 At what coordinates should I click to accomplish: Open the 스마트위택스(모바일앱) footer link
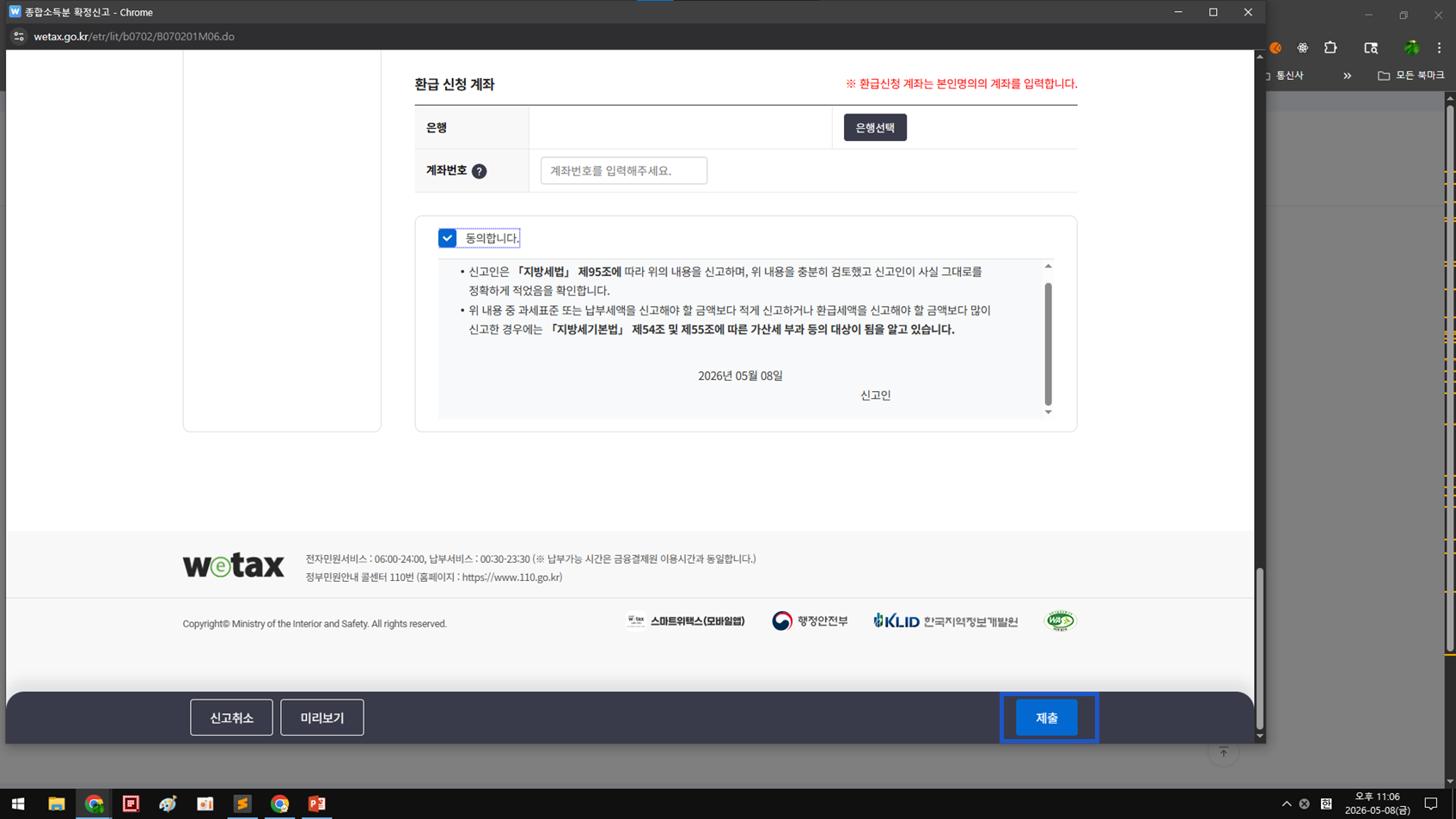pyautogui.click(x=686, y=620)
